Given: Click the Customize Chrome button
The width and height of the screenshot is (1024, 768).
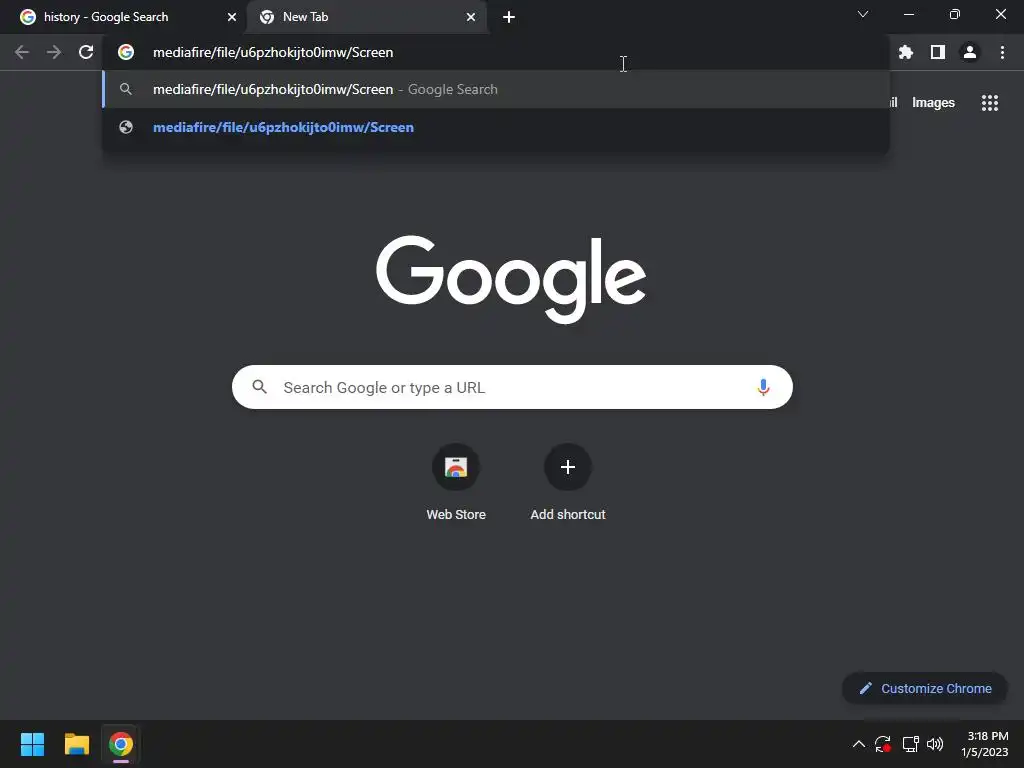Looking at the screenshot, I should pyautogui.click(x=925, y=688).
